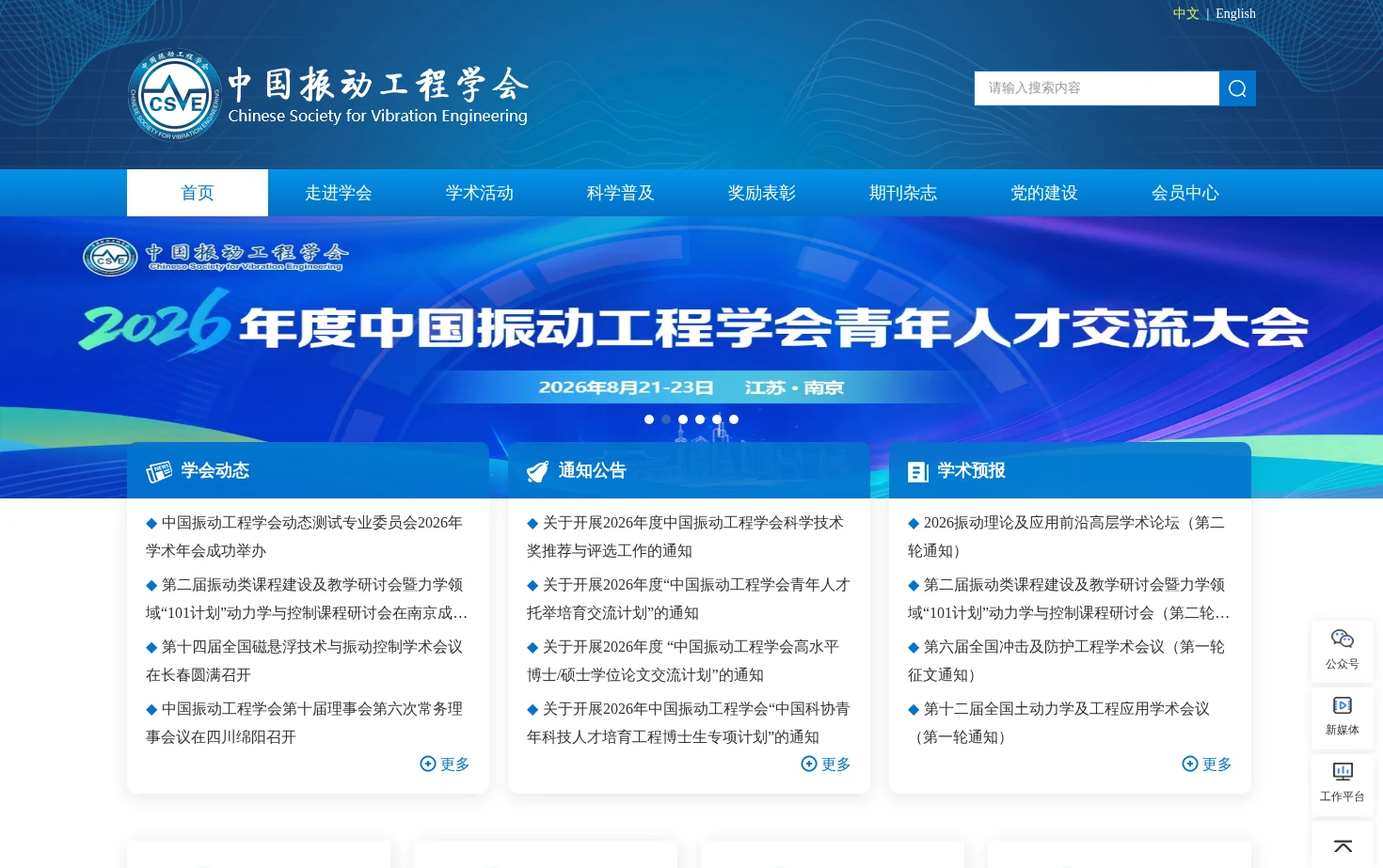Click the back-to-top arrow icon

(x=1343, y=846)
